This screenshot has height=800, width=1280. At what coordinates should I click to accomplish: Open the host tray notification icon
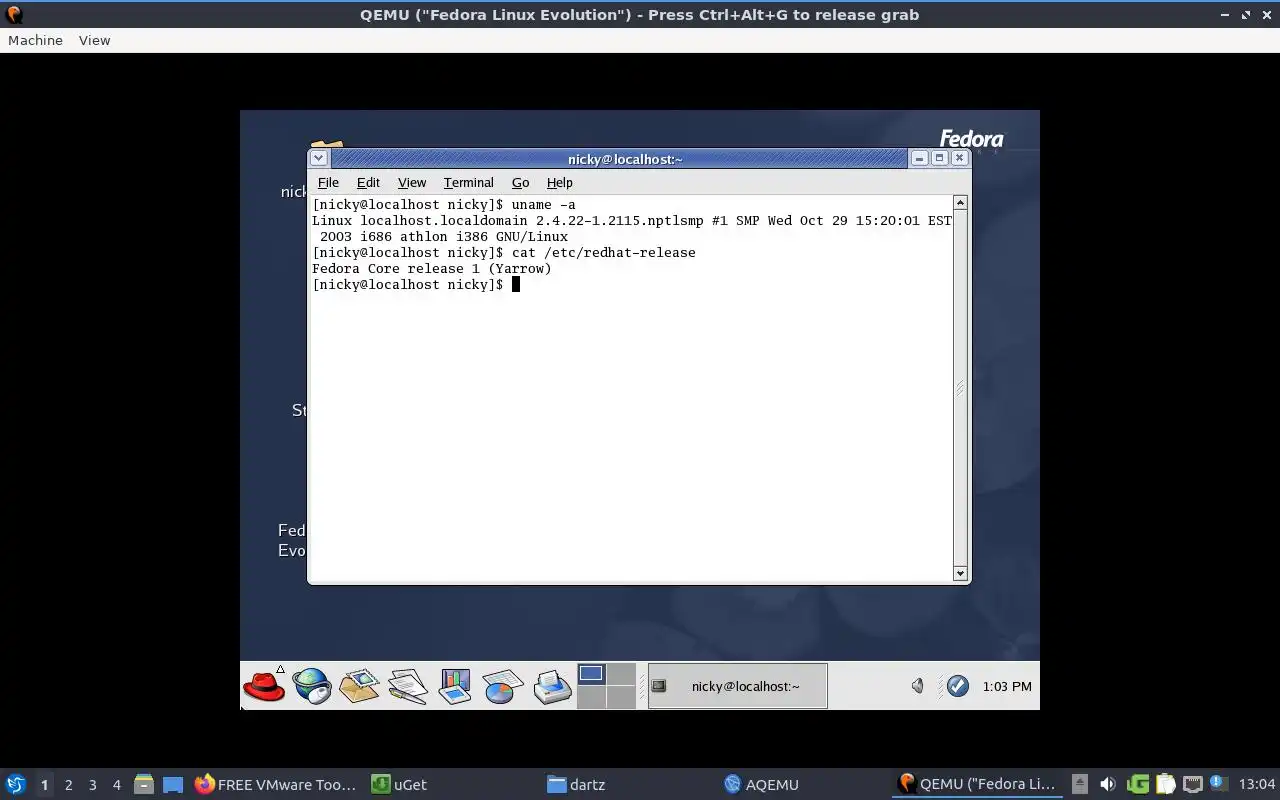pos(1218,784)
